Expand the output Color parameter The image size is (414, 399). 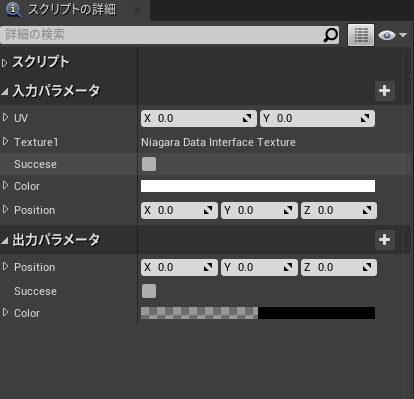(5, 312)
